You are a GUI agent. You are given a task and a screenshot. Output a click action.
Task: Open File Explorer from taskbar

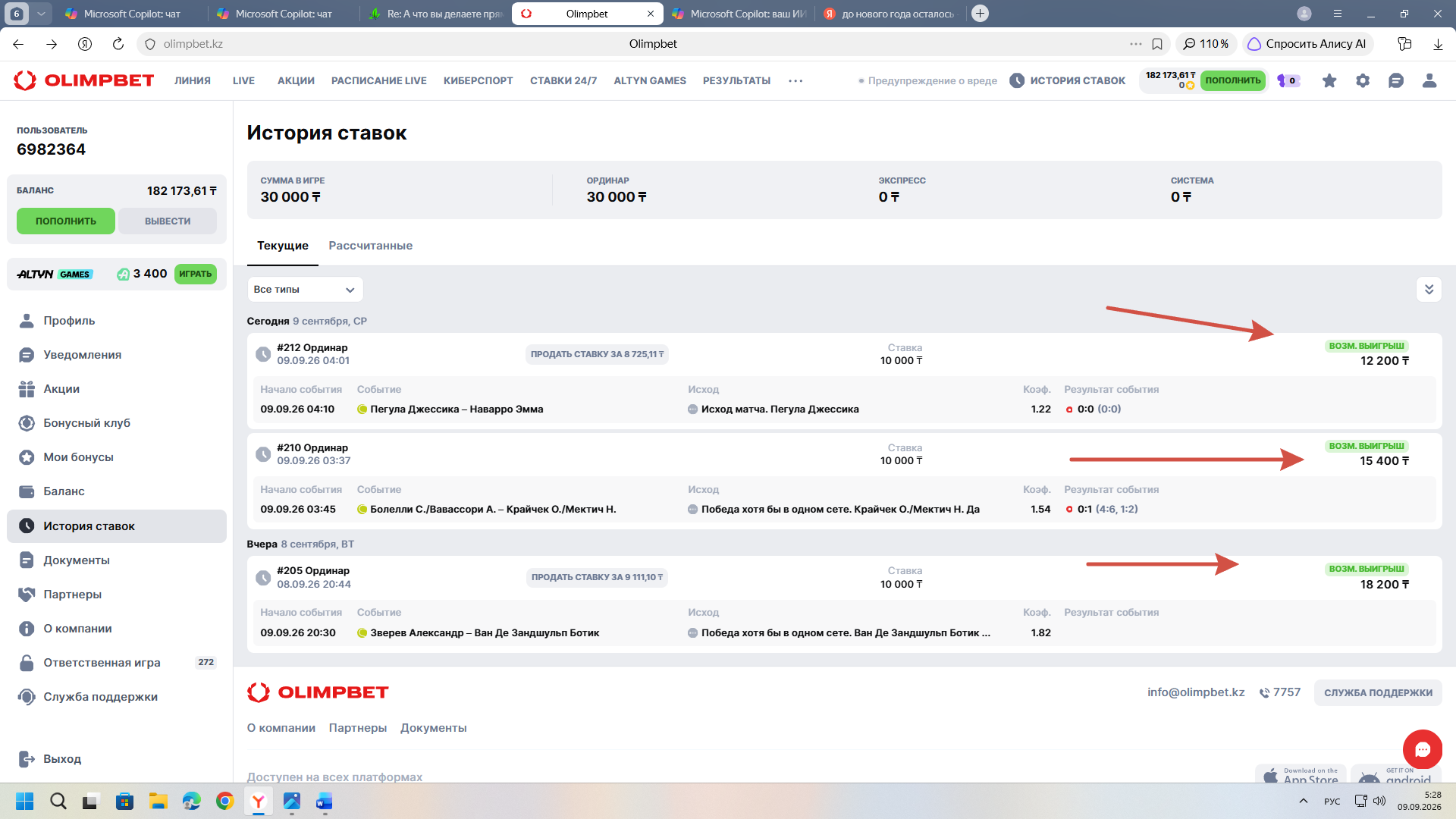tap(158, 802)
